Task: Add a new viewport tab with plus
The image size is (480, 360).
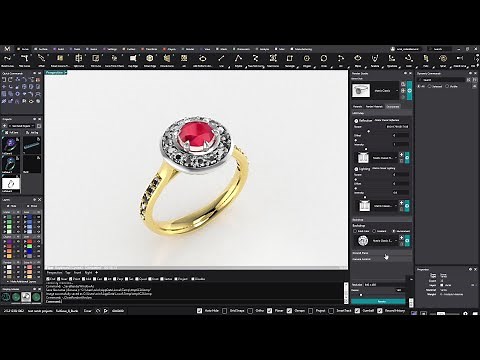Action: tap(96, 273)
